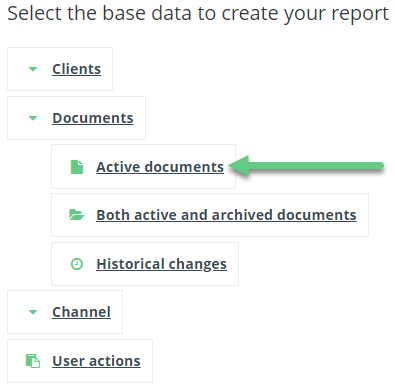Select the Documents link
The image size is (395, 387).
(93, 118)
